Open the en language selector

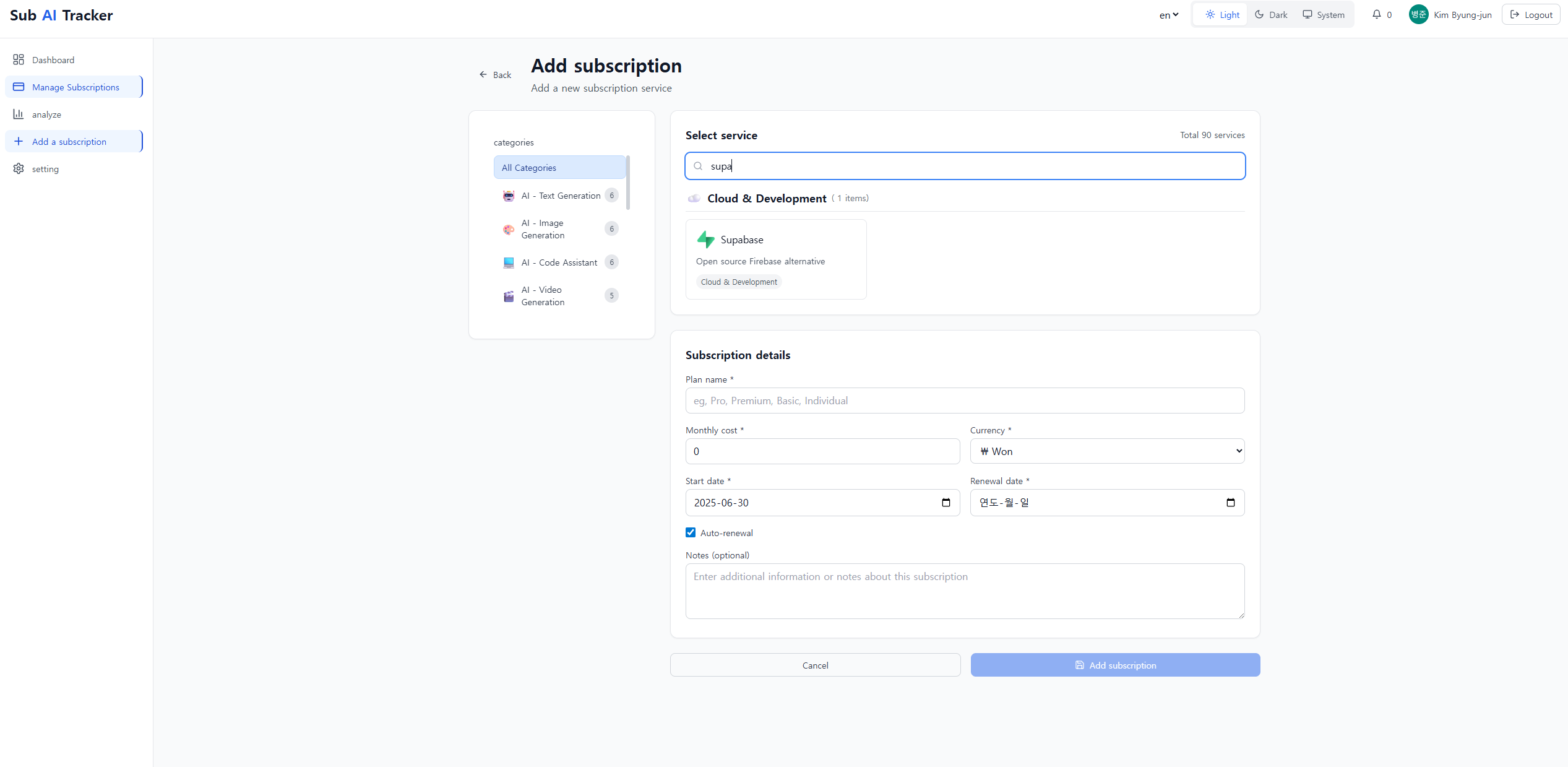[x=1168, y=15]
